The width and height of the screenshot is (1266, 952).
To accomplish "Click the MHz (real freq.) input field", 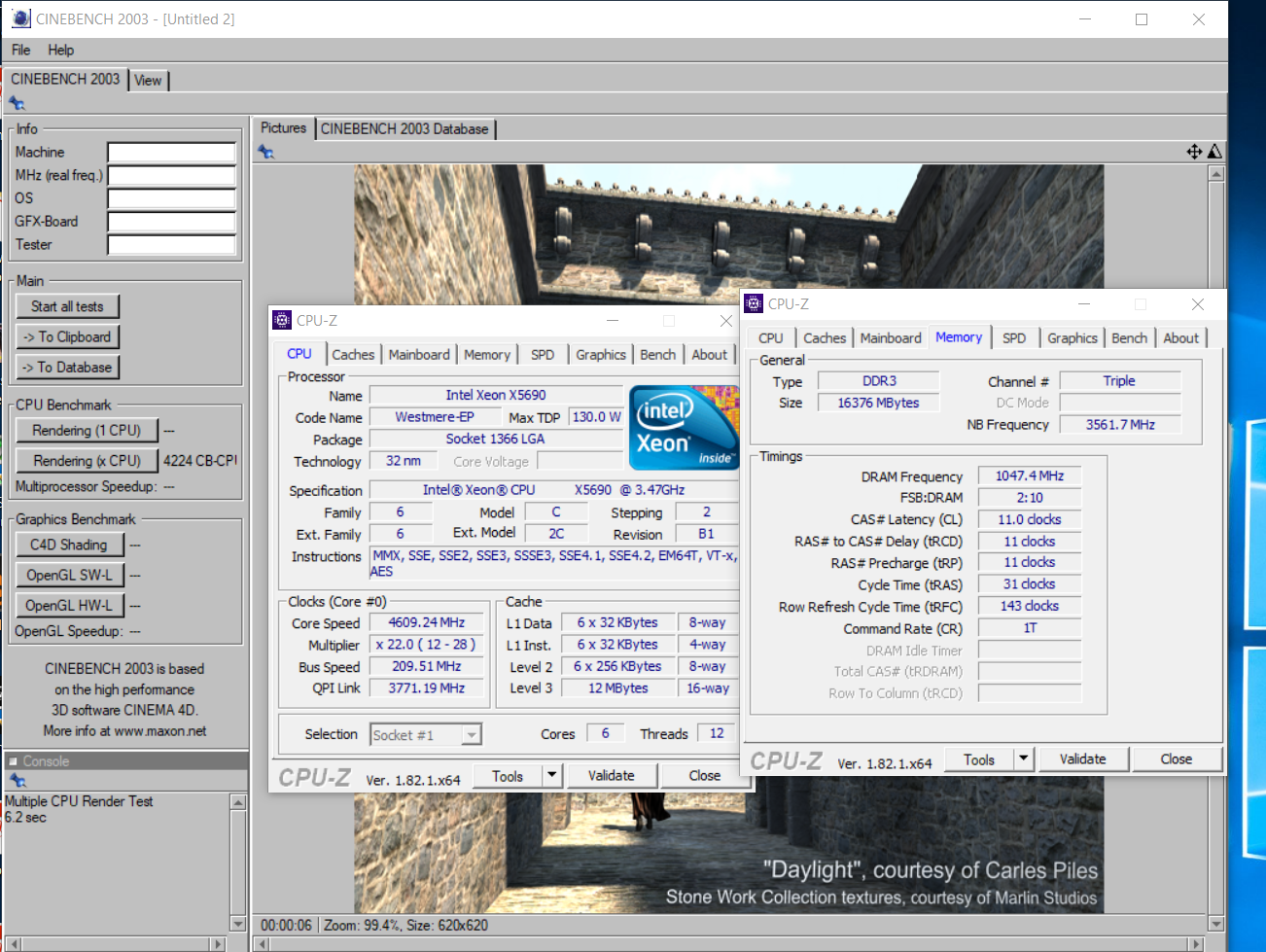I will tap(172, 175).
